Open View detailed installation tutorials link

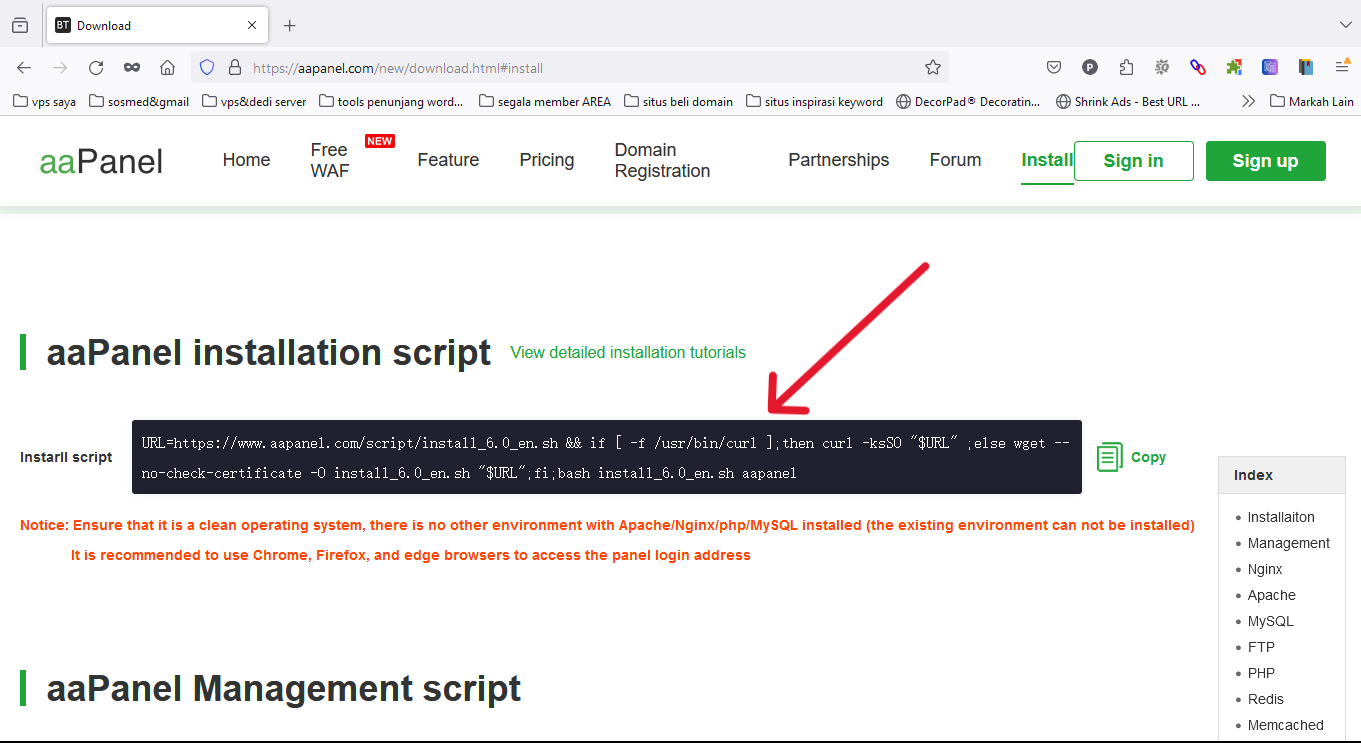(627, 352)
